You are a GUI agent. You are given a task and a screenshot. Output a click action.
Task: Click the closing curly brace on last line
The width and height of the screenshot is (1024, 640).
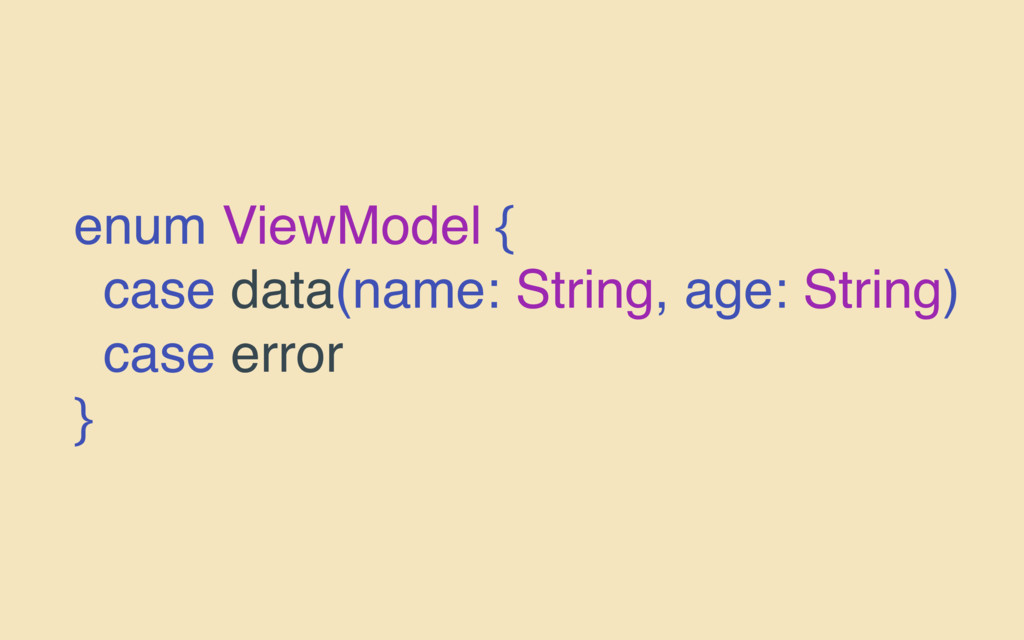tap(84, 421)
